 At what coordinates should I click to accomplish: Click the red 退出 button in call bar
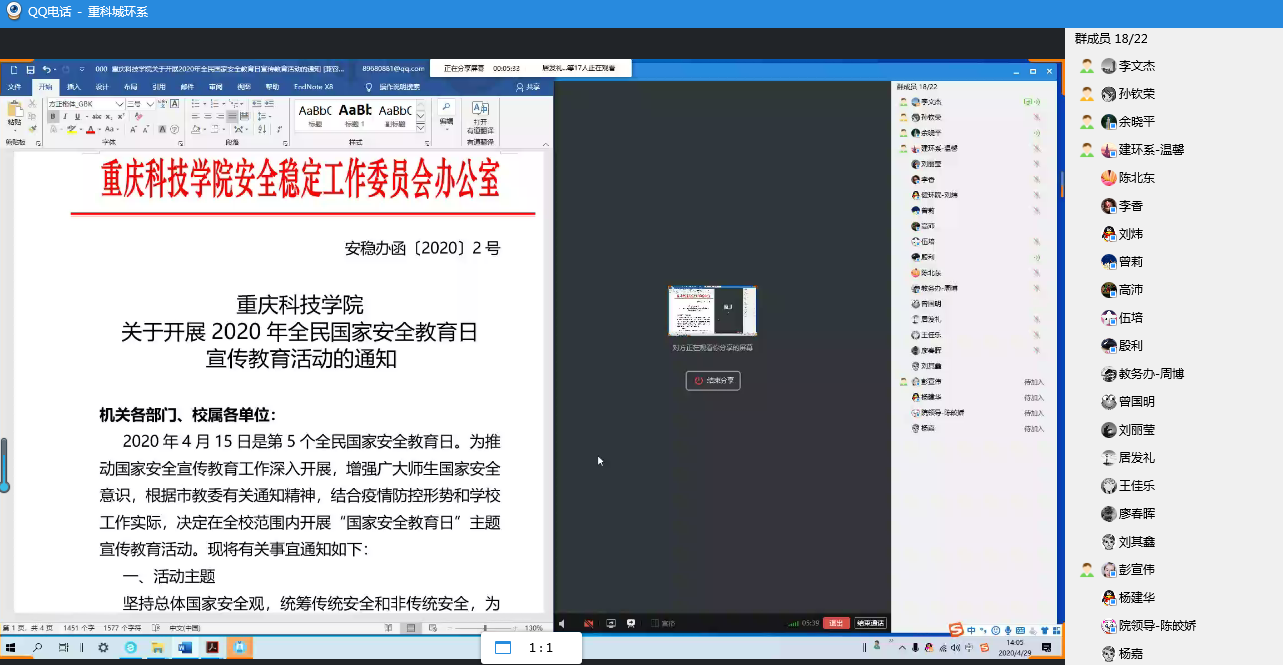pos(836,623)
